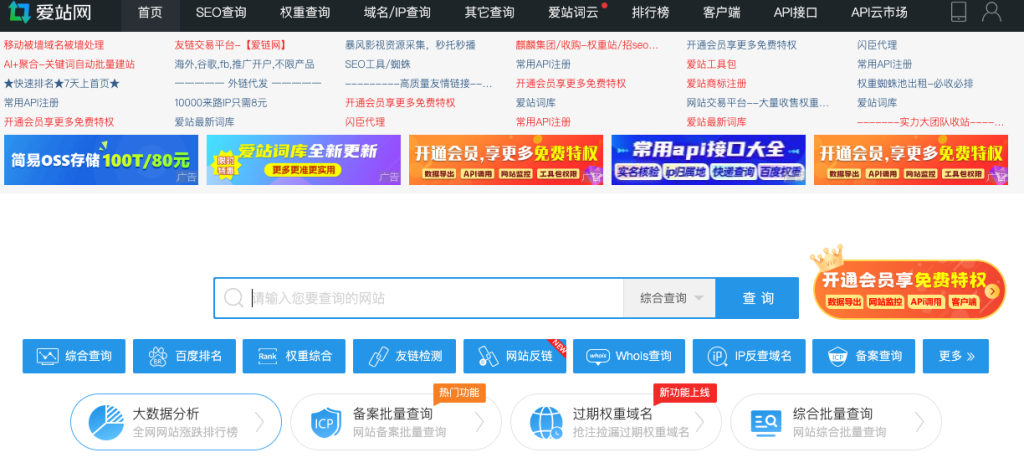Open the AI+聚合-关键词自动批量建站 link

69,64
